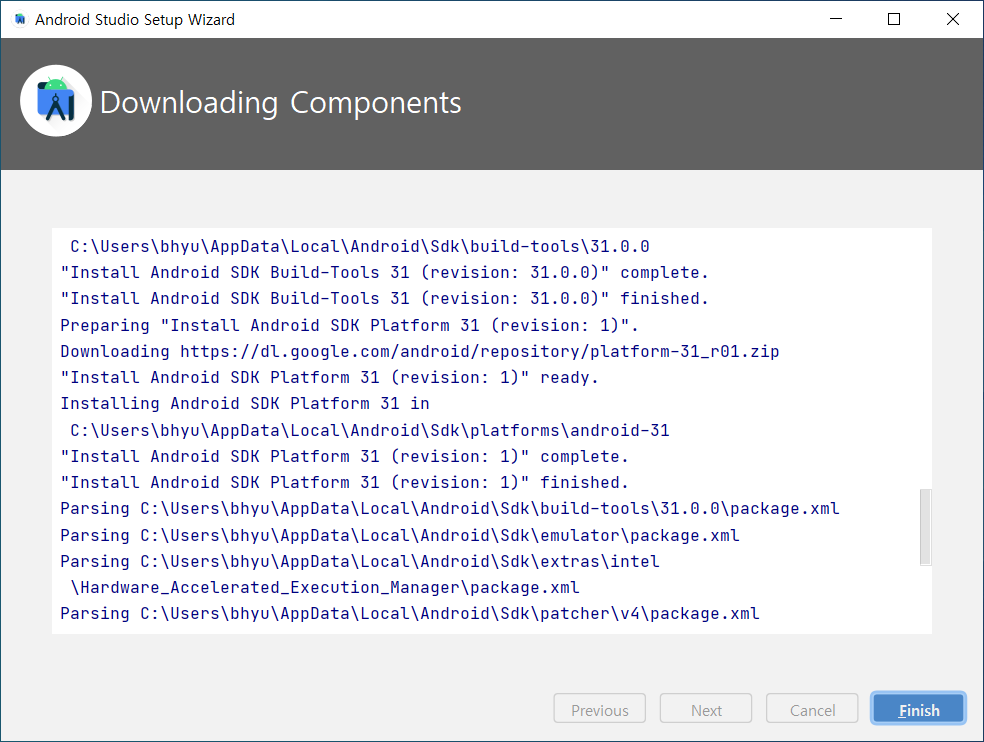Click the grayed-out Previous button
This screenshot has width=984, height=742.
(x=599, y=709)
